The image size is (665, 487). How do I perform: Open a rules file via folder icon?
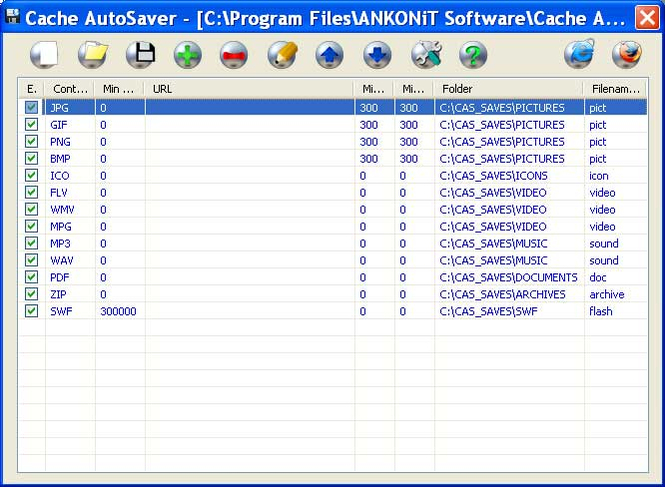coord(92,55)
